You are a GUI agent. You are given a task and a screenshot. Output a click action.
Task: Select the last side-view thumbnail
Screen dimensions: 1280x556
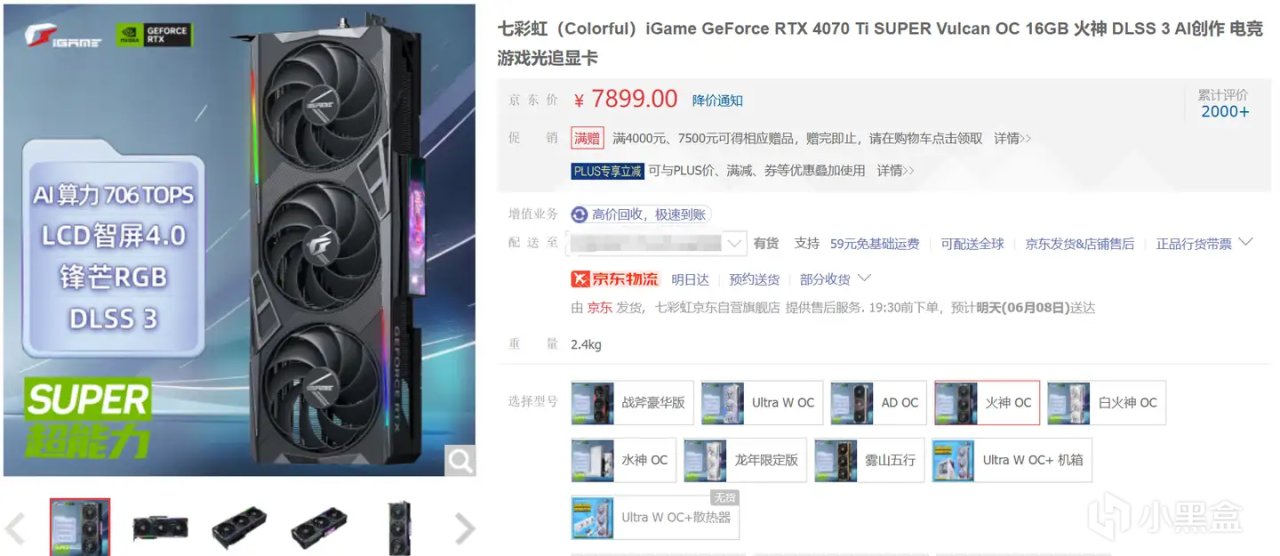point(399,527)
